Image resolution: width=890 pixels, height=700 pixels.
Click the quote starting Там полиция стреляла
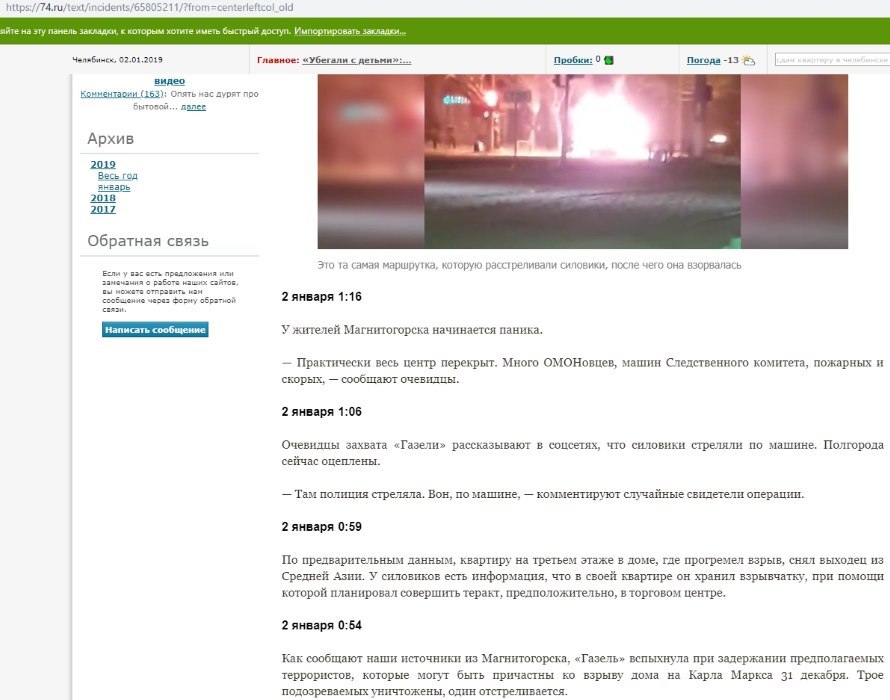tap(543, 494)
